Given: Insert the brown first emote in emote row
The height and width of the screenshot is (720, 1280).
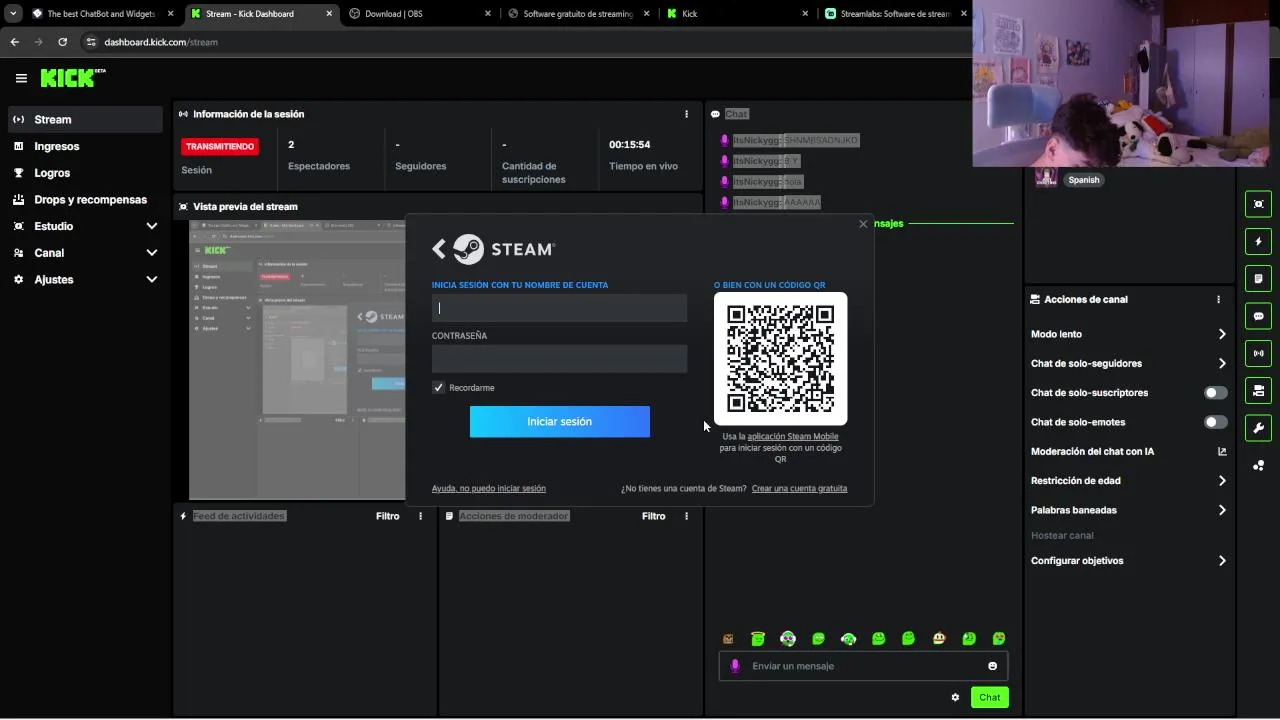Looking at the screenshot, I should 728,638.
